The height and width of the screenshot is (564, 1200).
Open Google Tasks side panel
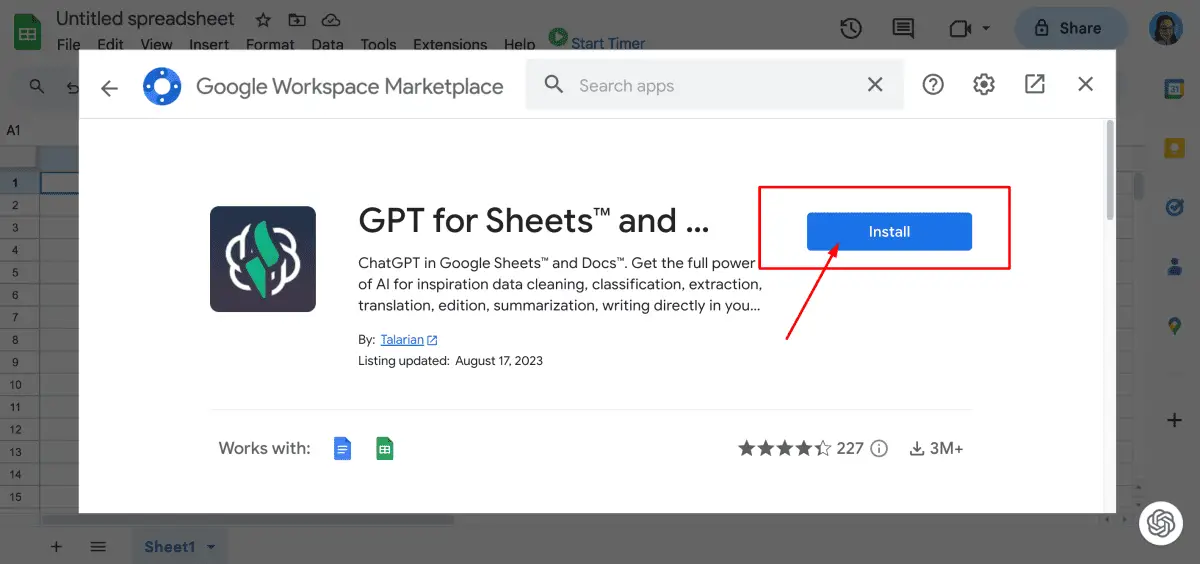[1174, 207]
